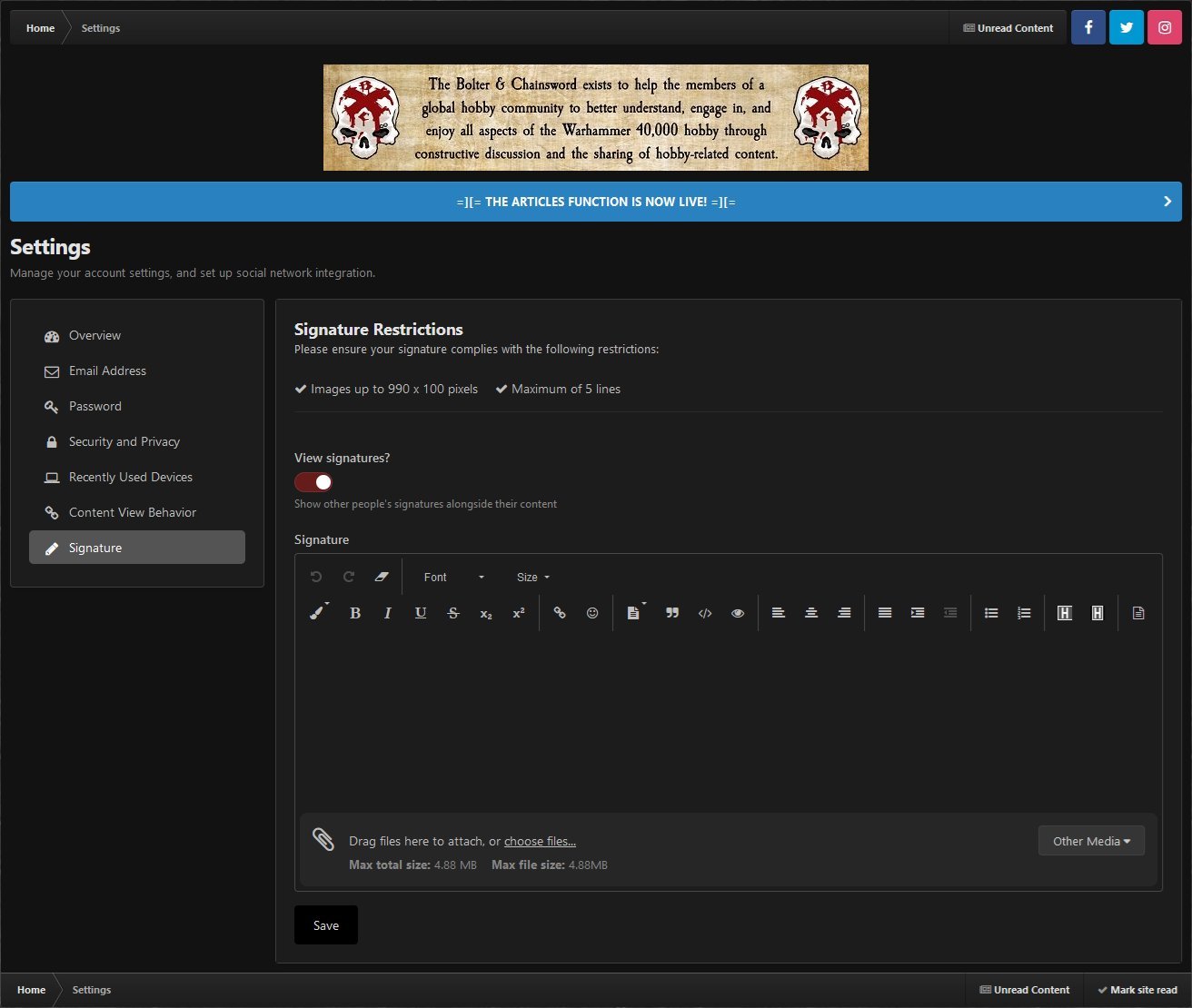Open the Facebook page

pos(1088,27)
